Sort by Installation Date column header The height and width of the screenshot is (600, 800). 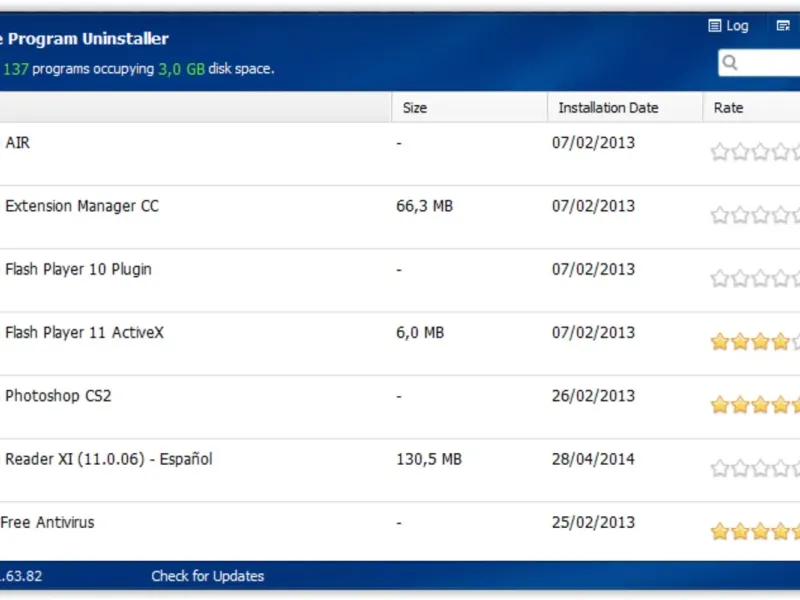click(x=625, y=108)
